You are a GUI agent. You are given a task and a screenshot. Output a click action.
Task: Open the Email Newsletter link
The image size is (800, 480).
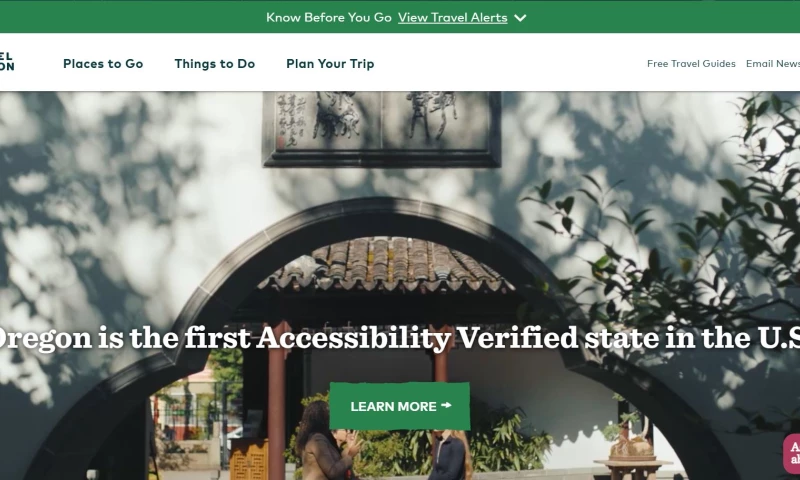click(x=772, y=64)
